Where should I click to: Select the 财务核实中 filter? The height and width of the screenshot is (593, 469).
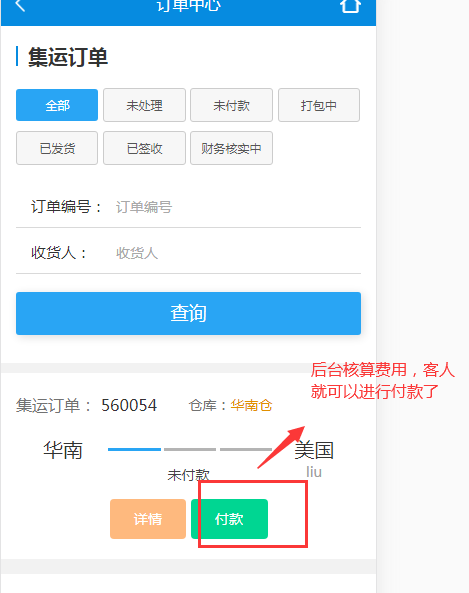coord(231,148)
